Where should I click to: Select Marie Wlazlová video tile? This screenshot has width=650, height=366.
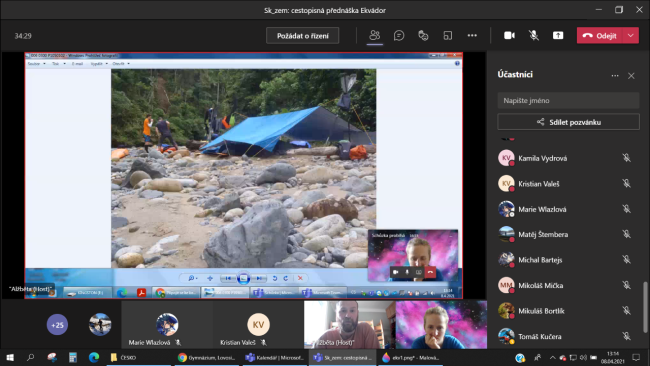click(167, 325)
